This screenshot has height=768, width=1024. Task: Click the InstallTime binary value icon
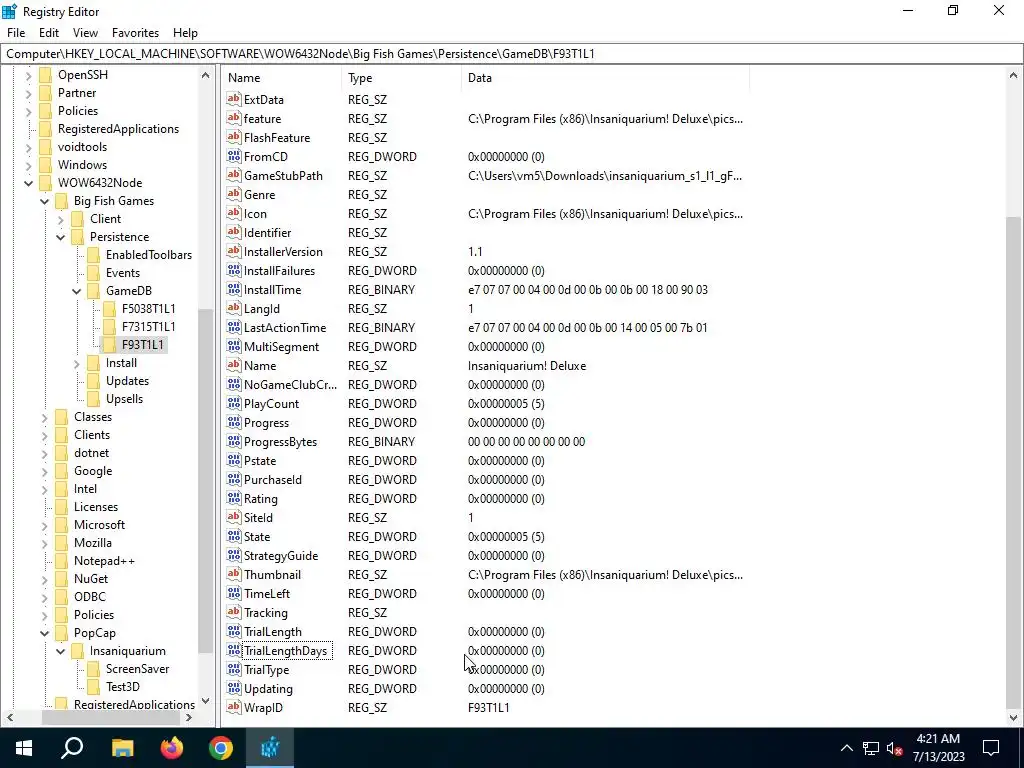[x=234, y=289]
